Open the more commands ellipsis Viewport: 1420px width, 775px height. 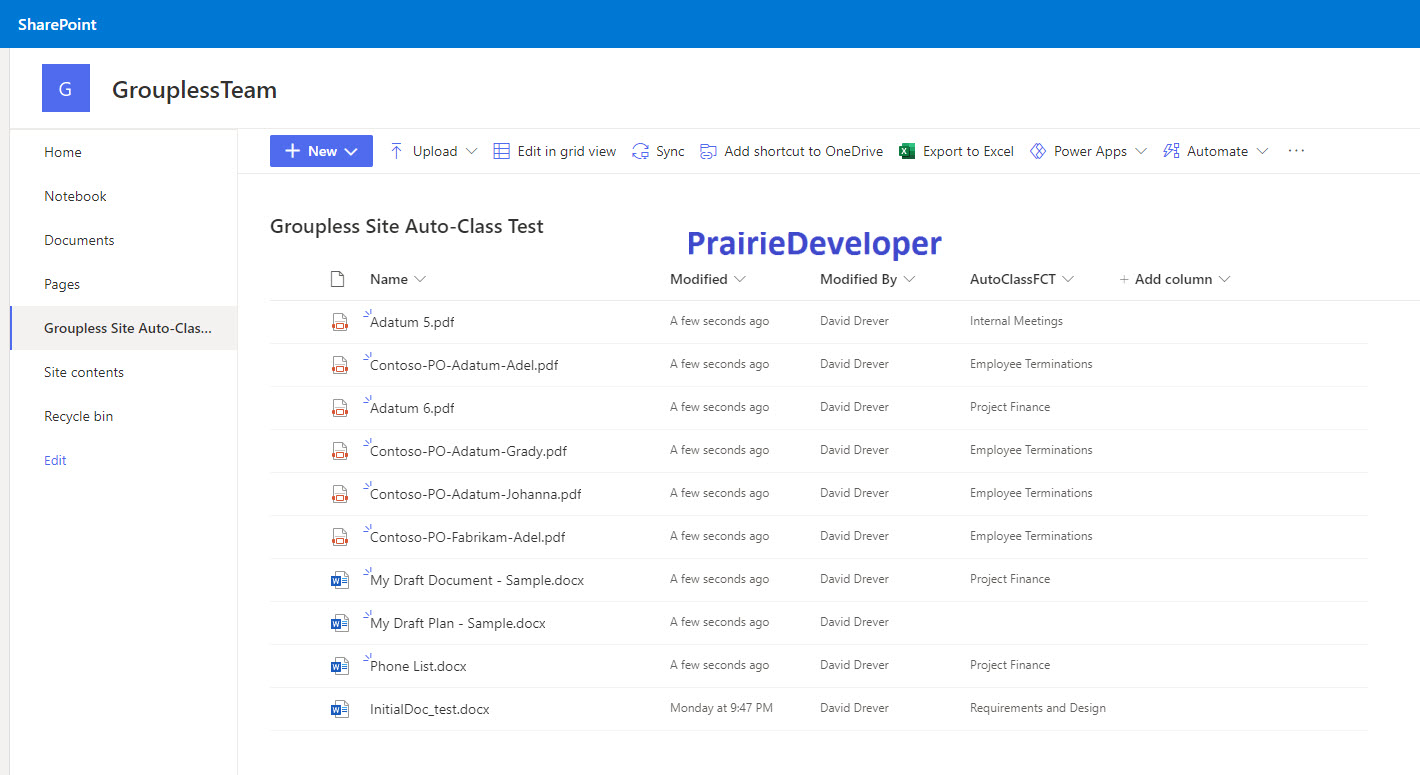point(1297,151)
